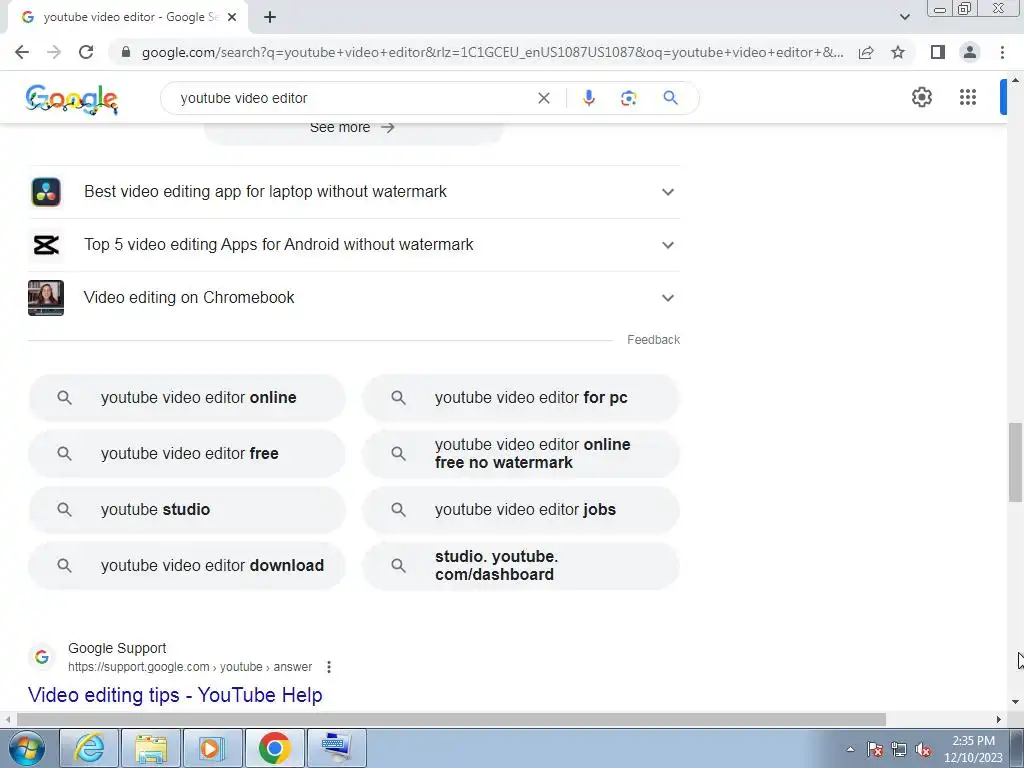The width and height of the screenshot is (1024, 768).
Task: Send Feedback on related questions
Action: tap(653, 340)
